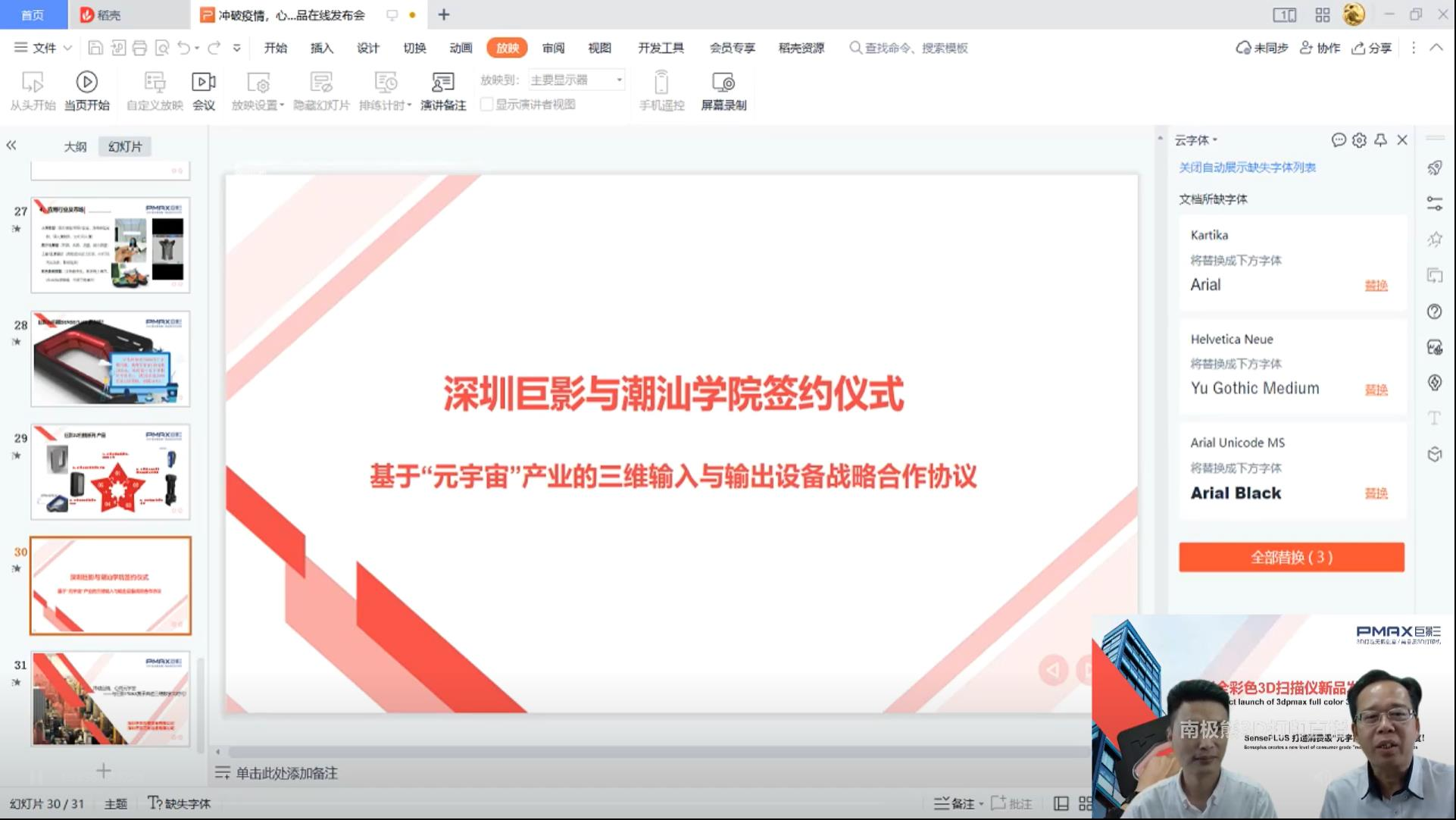Viewport: 1456px width, 820px height.
Task: Click missing fonts (缺失字体) status indicator
Action: [179, 803]
